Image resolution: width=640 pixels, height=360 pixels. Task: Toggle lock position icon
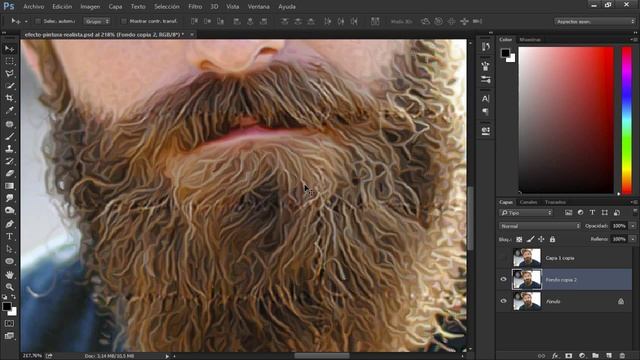pos(541,239)
